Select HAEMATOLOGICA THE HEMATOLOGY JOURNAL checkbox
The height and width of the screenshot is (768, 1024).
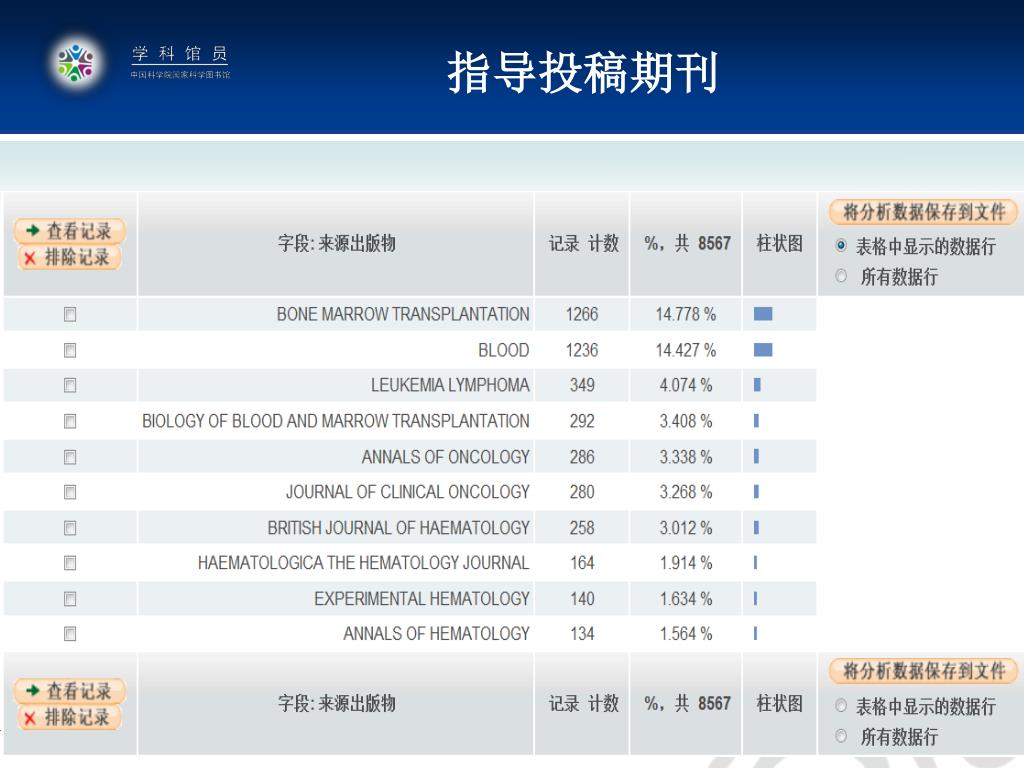[x=70, y=562]
